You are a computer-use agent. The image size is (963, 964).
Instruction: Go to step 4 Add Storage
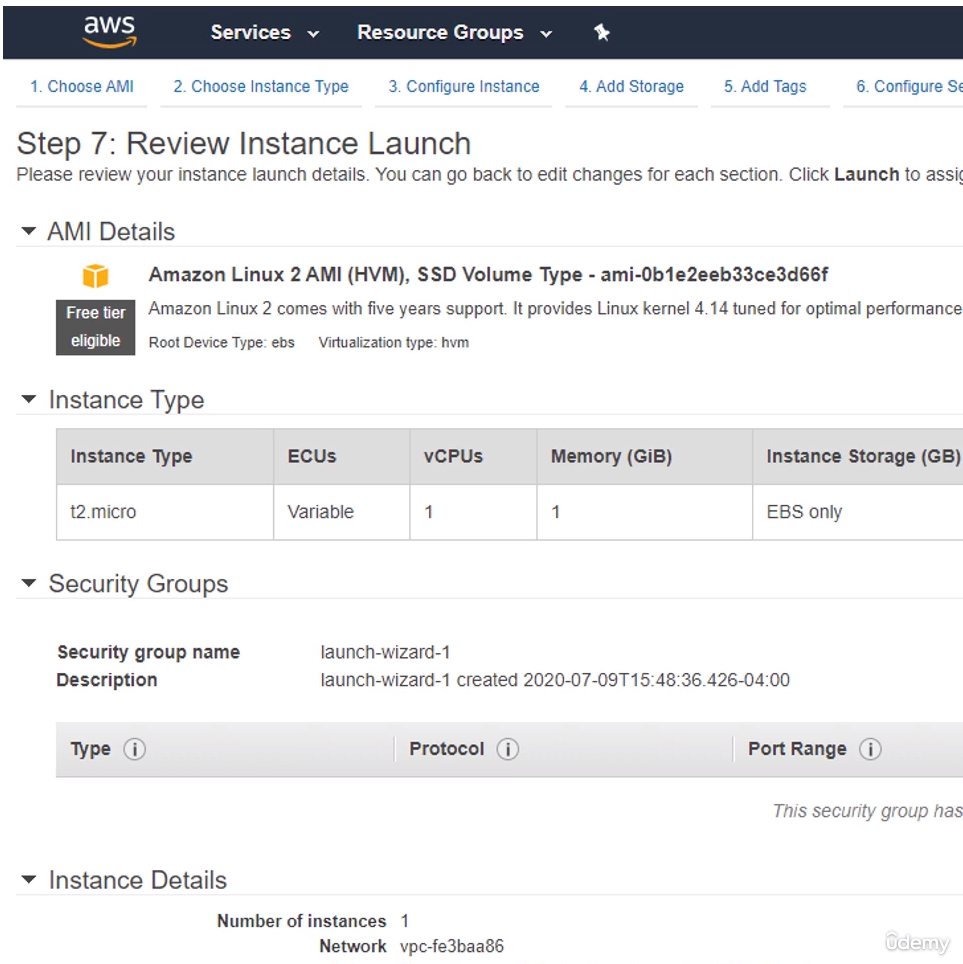coord(632,87)
